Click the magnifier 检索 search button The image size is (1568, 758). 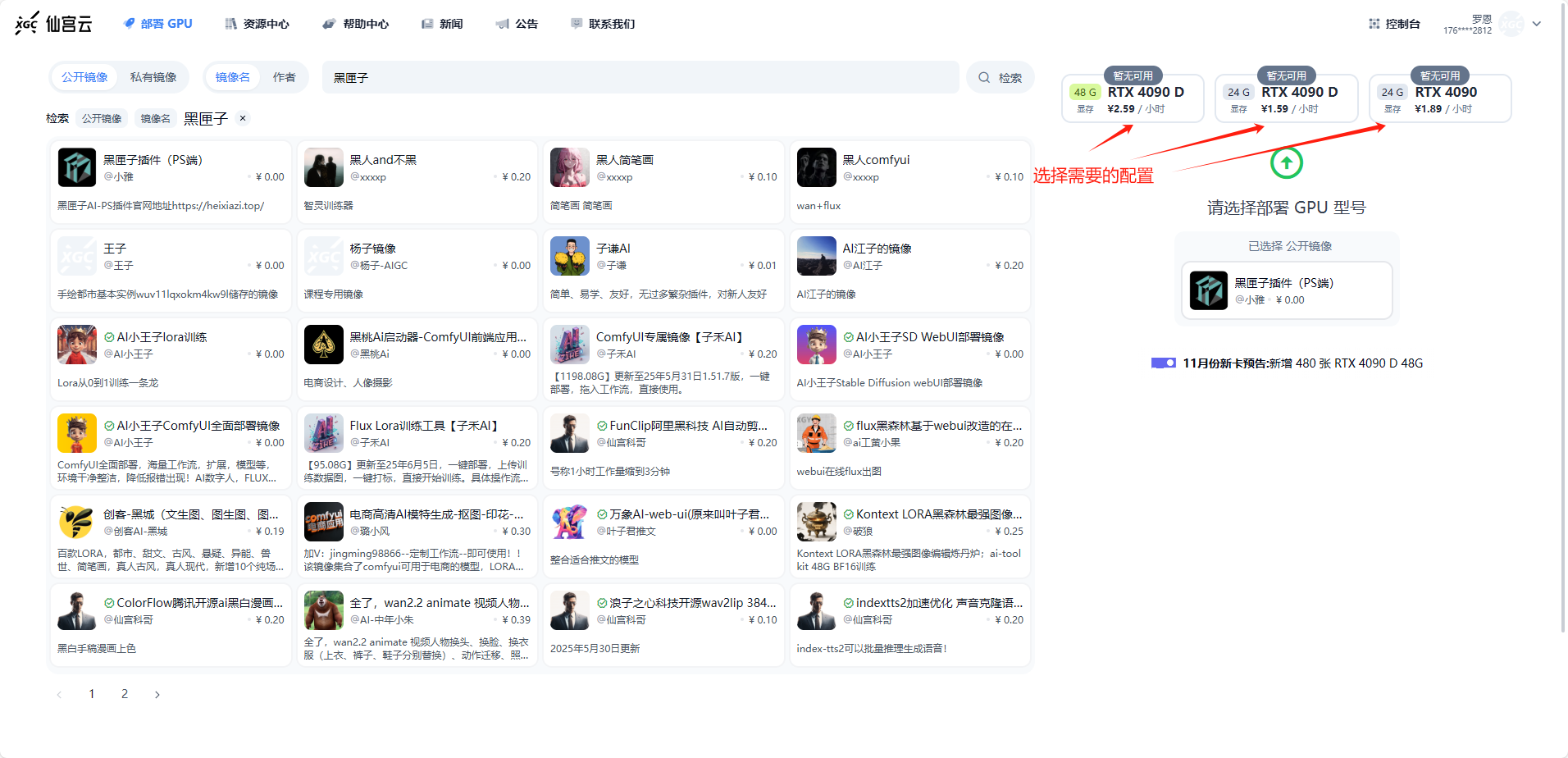point(1000,78)
